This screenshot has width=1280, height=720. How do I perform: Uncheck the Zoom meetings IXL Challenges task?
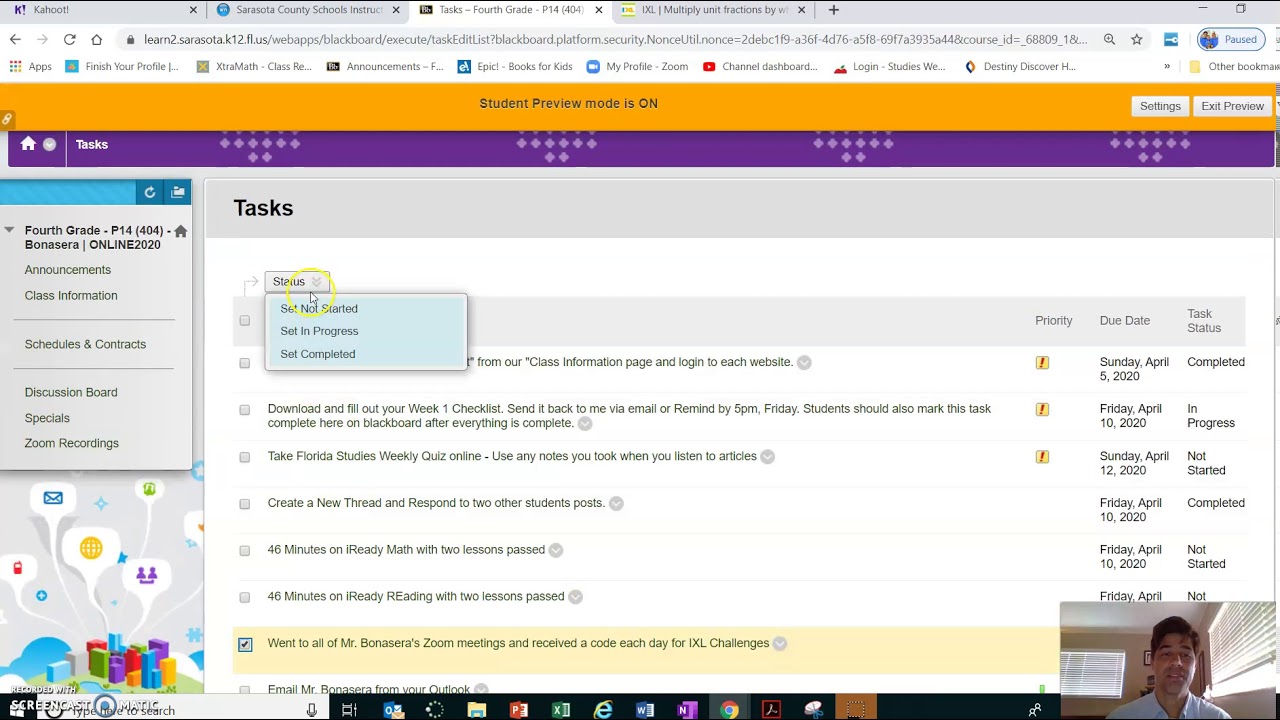(245, 644)
